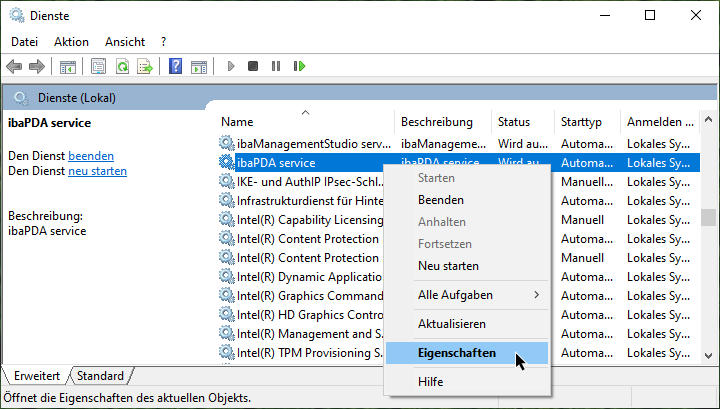Sort by the Name column header
This screenshot has width=720, height=409.
coord(304,122)
